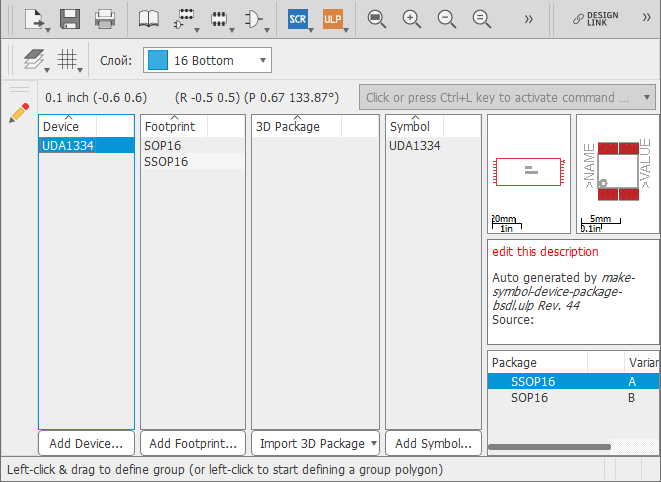Screen dimensions: 661x482
Task: Select SOP16 row in Package table
Action: [x=574, y=397]
